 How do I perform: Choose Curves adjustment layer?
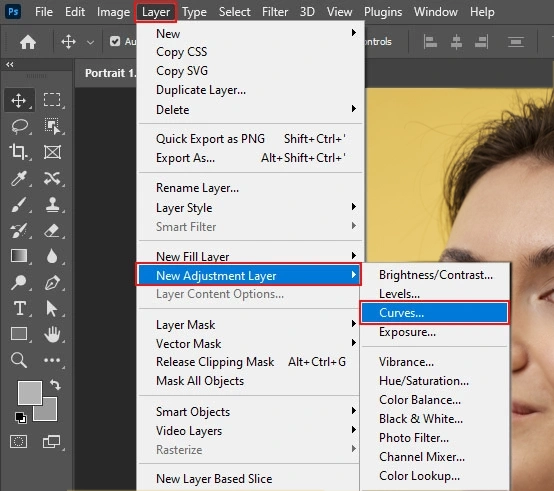point(435,313)
